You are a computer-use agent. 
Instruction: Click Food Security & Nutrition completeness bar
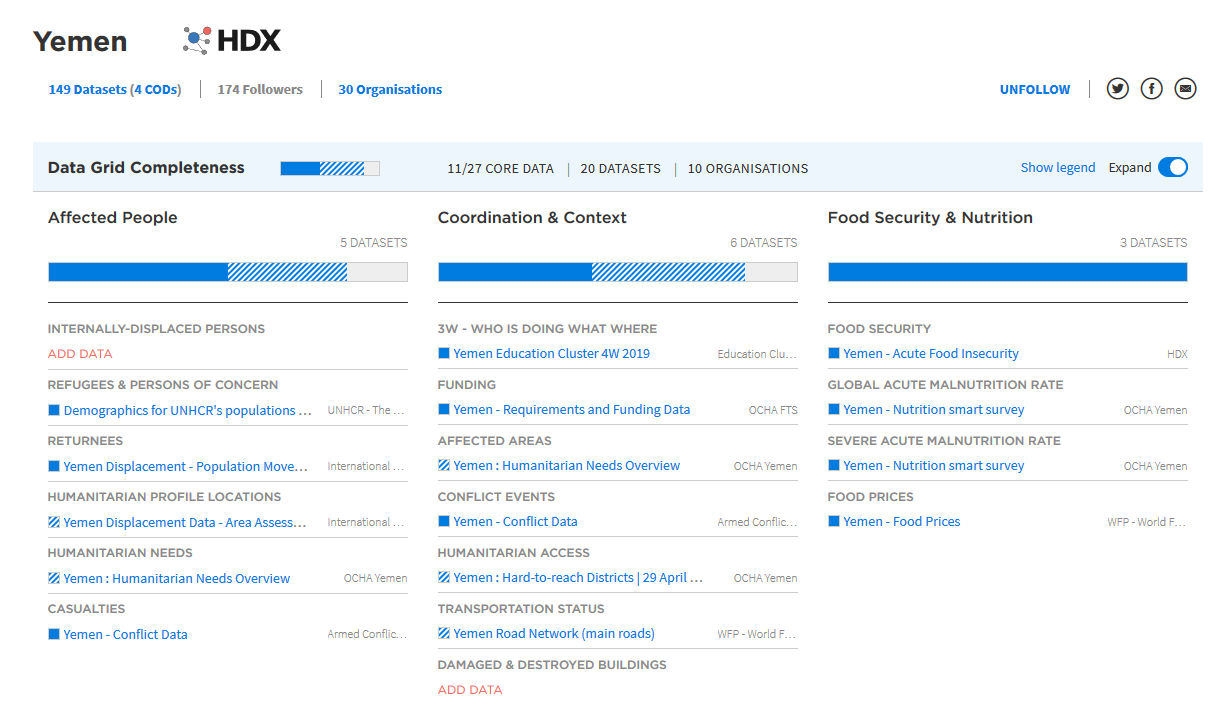(1008, 272)
